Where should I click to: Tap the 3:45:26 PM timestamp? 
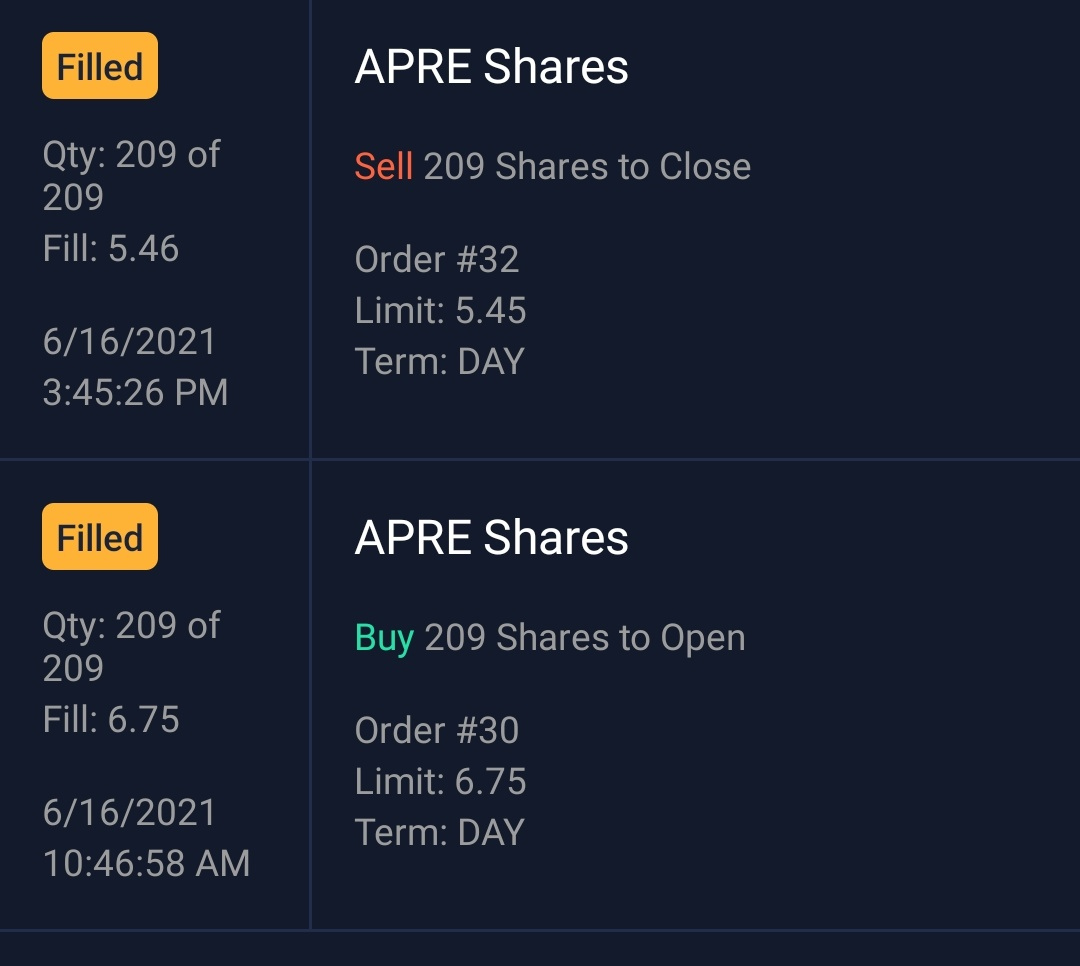(136, 392)
